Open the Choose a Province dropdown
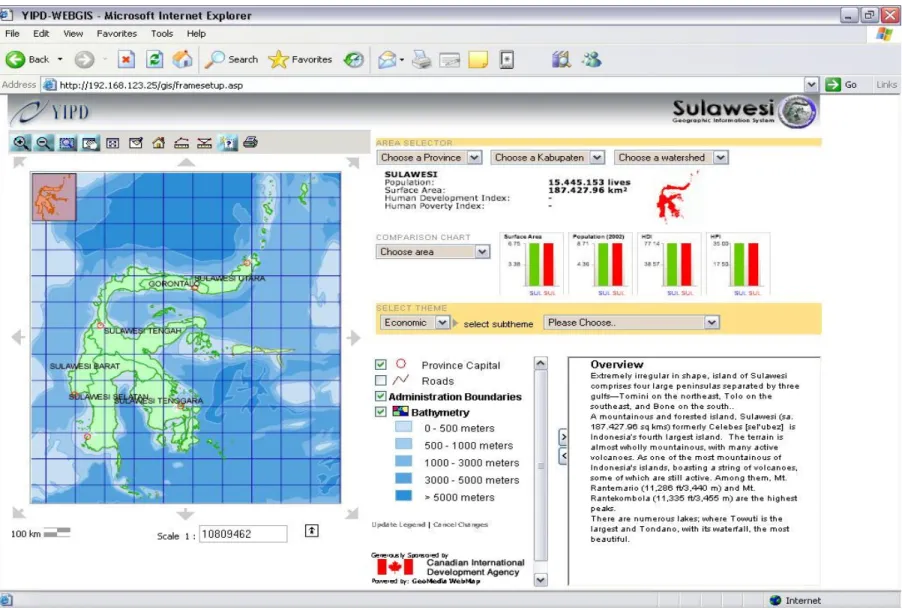The image size is (902, 610). pos(429,157)
